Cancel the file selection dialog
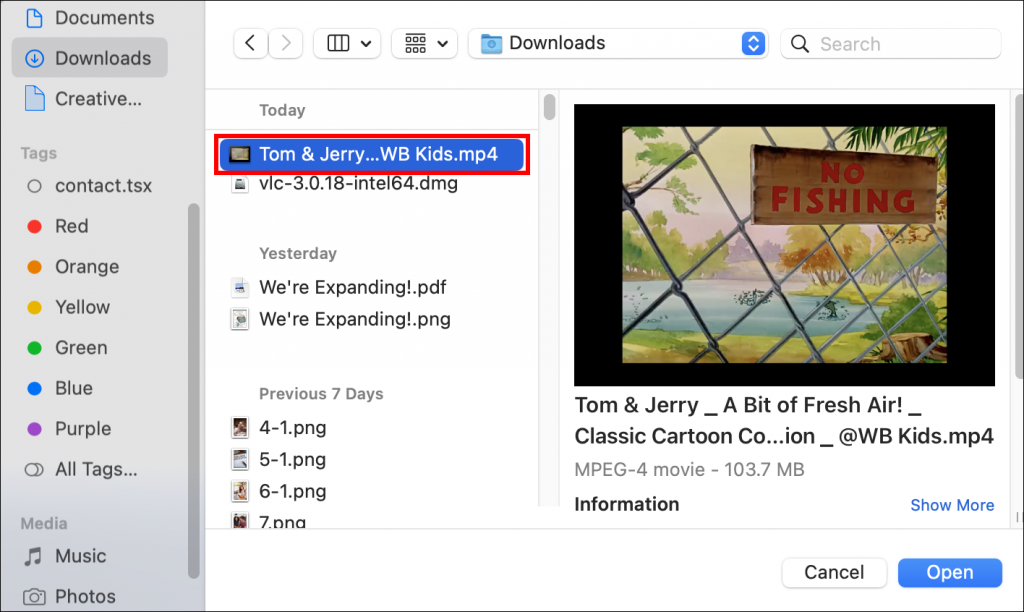The width and height of the screenshot is (1024, 612). click(x=834, y=572)
